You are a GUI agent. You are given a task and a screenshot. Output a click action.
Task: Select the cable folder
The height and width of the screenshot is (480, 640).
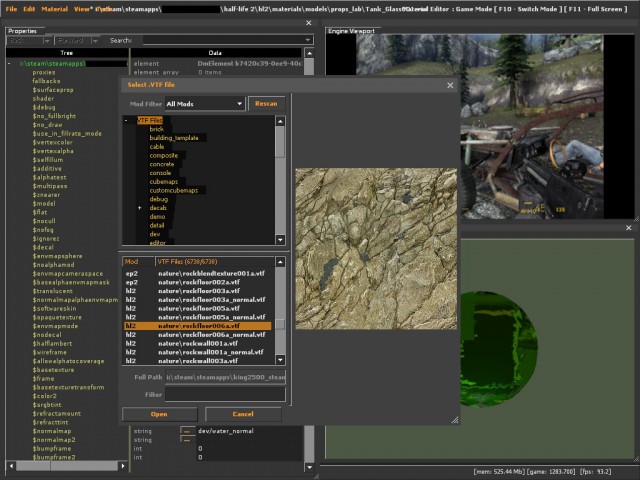[157, 147]
